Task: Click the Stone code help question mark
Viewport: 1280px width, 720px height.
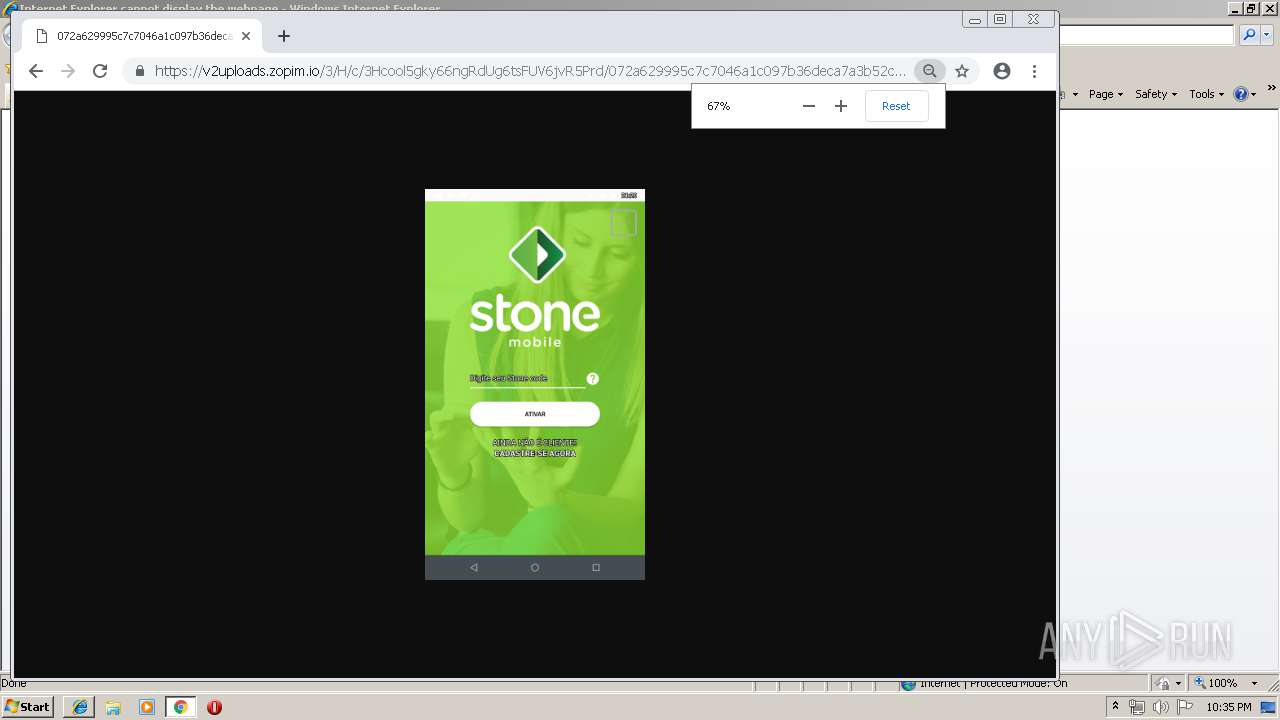Action: (x=593, y=379)
